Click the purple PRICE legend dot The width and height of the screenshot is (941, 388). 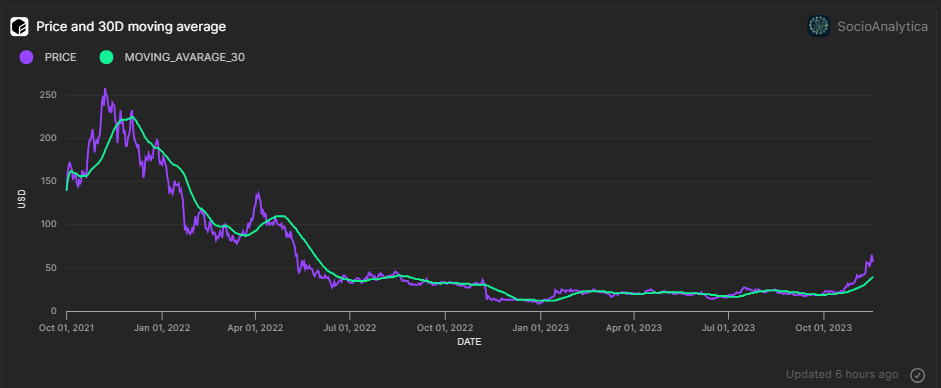[26, 58]
